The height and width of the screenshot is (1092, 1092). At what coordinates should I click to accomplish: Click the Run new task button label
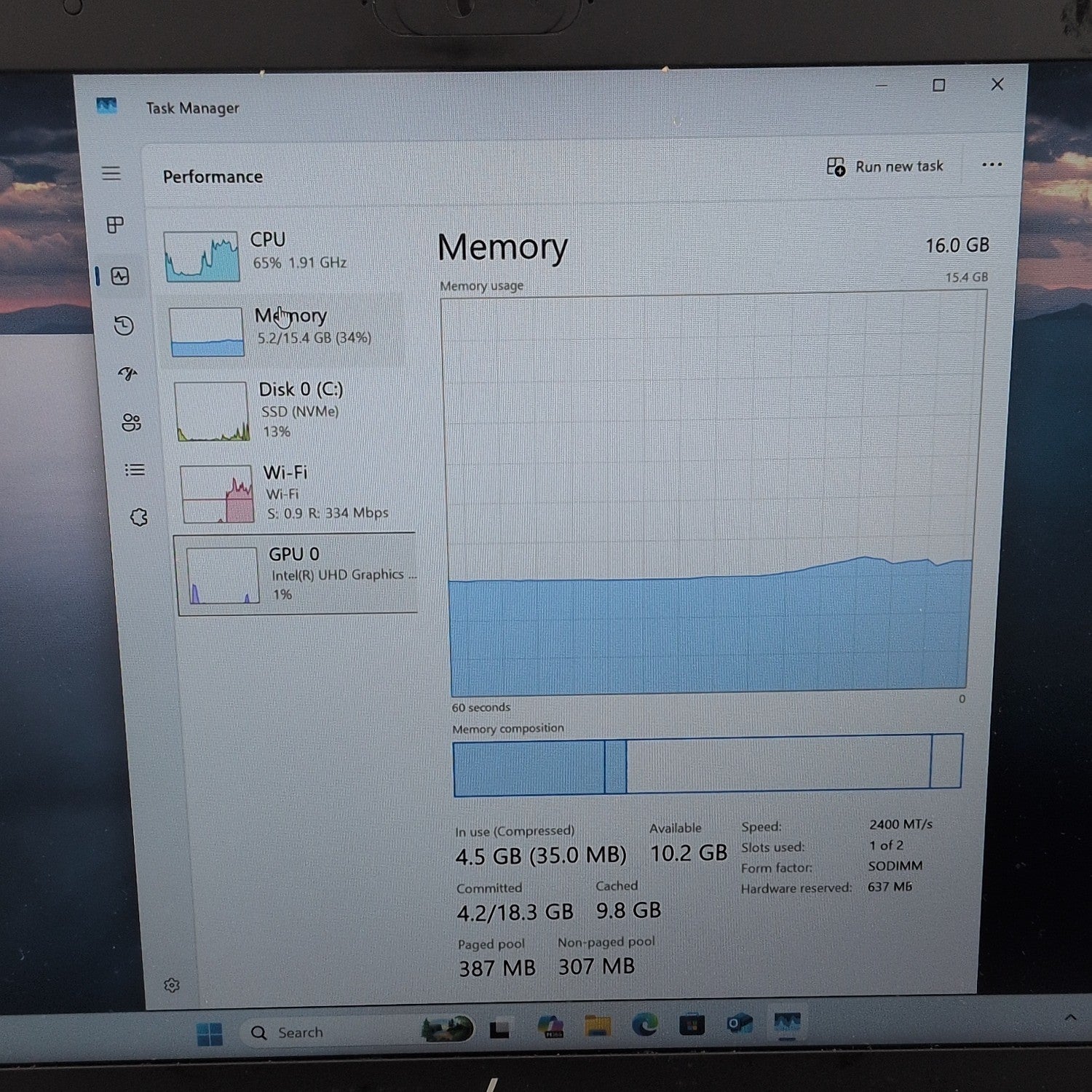(899, 167)
